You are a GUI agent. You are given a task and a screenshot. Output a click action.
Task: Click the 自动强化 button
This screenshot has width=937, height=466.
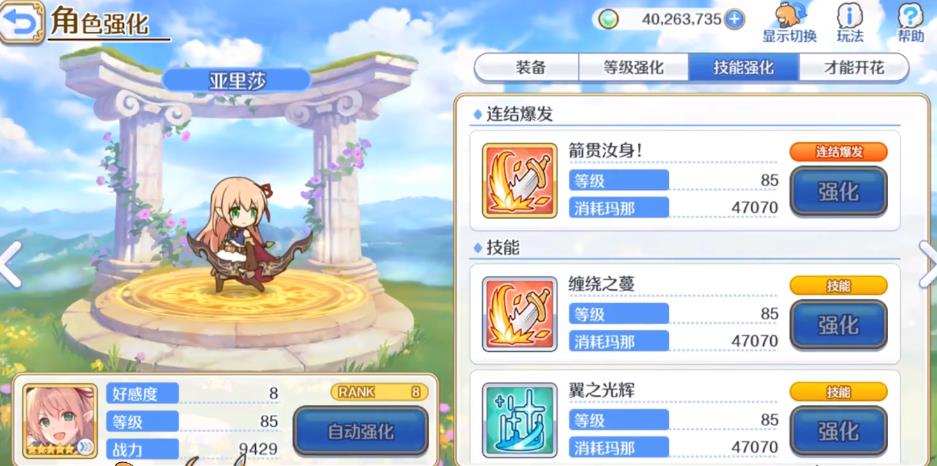(x=361, y=431)
